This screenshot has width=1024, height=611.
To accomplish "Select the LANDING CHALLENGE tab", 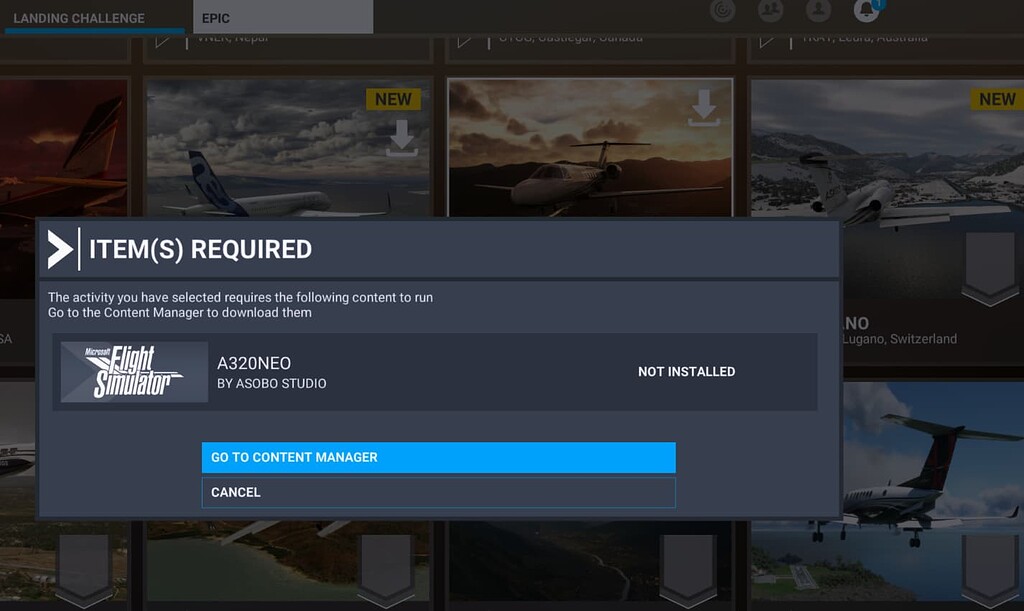I will pyautogui.click(x=78, y=17).
